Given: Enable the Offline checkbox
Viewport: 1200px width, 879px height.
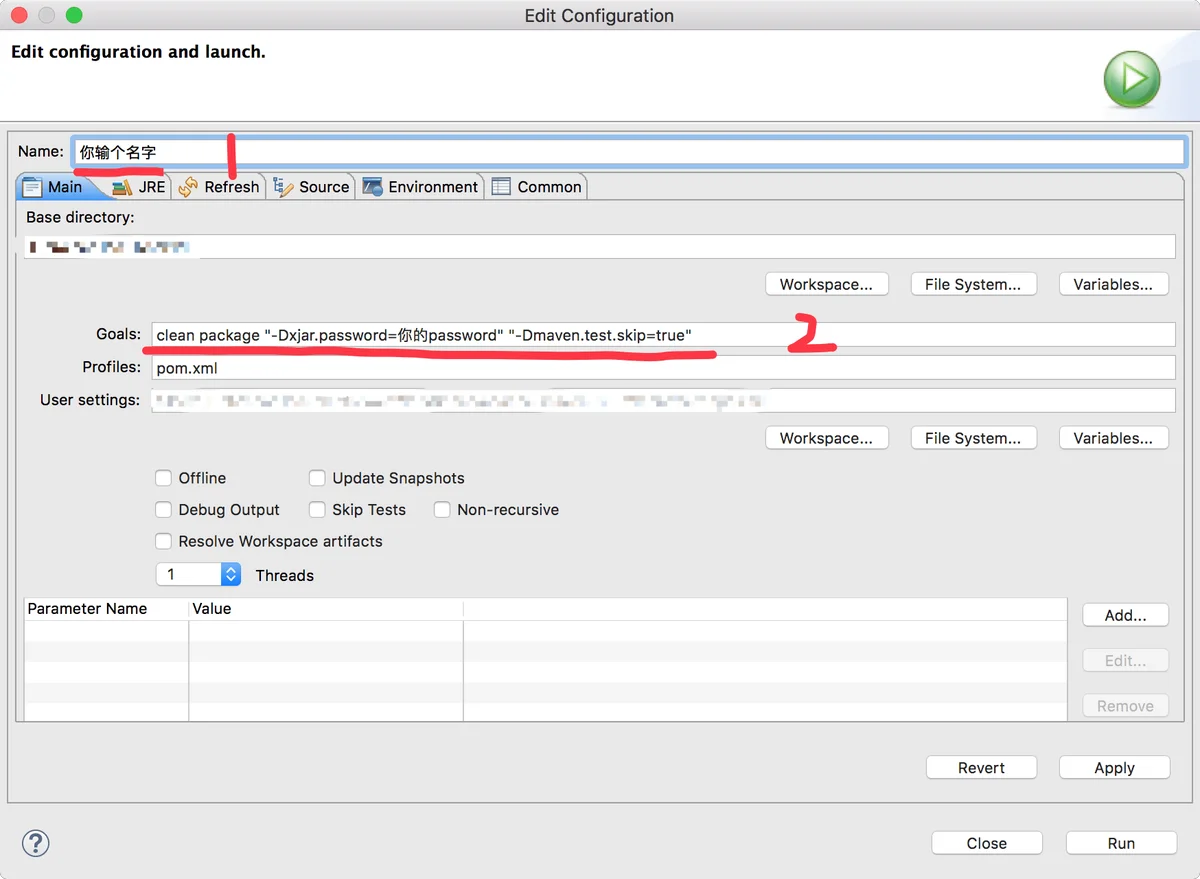Looking at the screenshot, I should pos(164,478).
